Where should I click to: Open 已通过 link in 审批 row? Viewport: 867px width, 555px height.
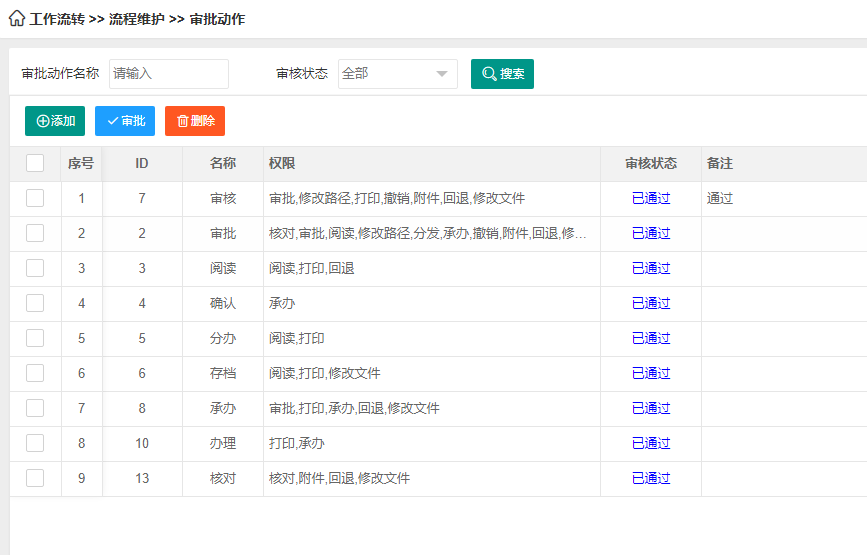pos(651,233)
